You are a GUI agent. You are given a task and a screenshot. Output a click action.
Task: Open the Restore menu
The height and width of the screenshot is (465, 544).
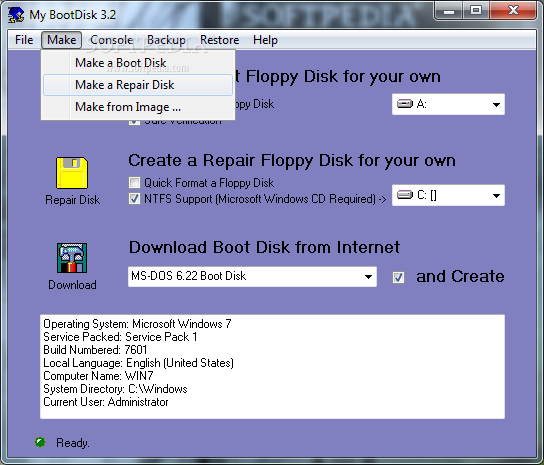pos(220,40)
